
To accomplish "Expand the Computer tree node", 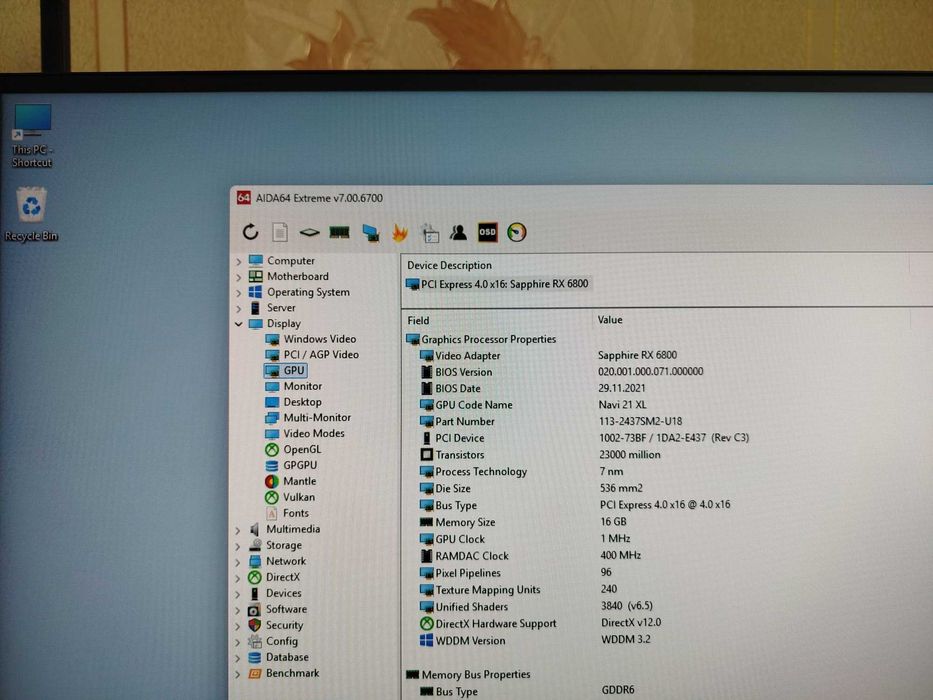I will pyautogui.click(x=239, y=261).
